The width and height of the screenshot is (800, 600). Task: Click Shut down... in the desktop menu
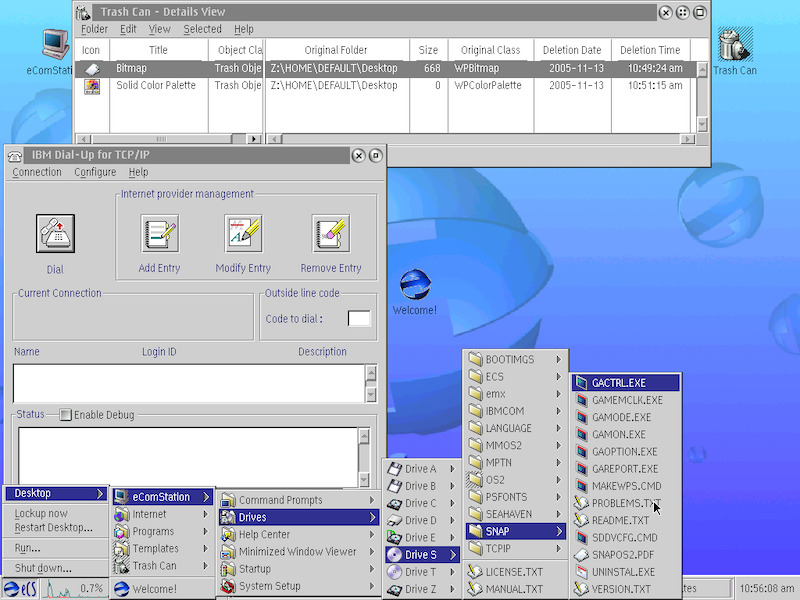click(43, 568)
